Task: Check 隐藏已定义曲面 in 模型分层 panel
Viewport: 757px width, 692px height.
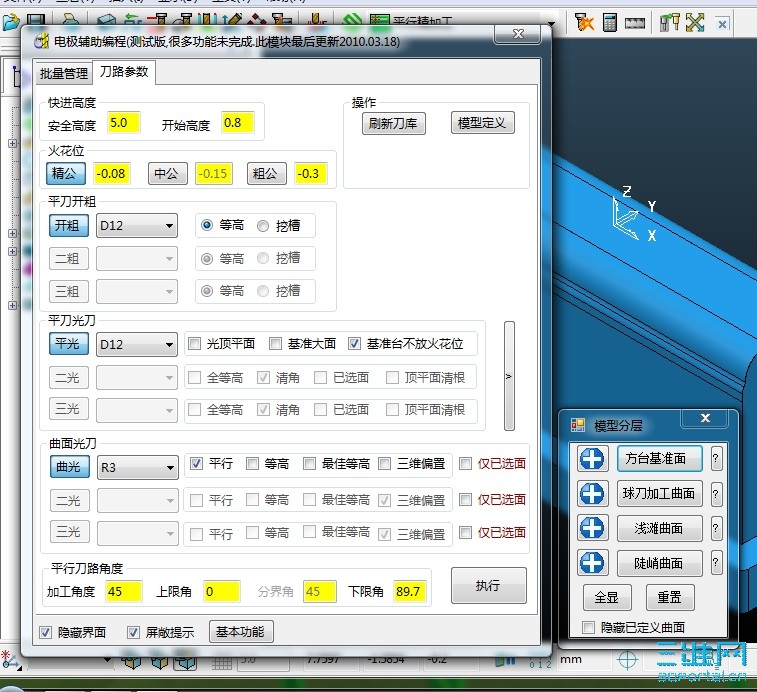Action: (589, 627)
